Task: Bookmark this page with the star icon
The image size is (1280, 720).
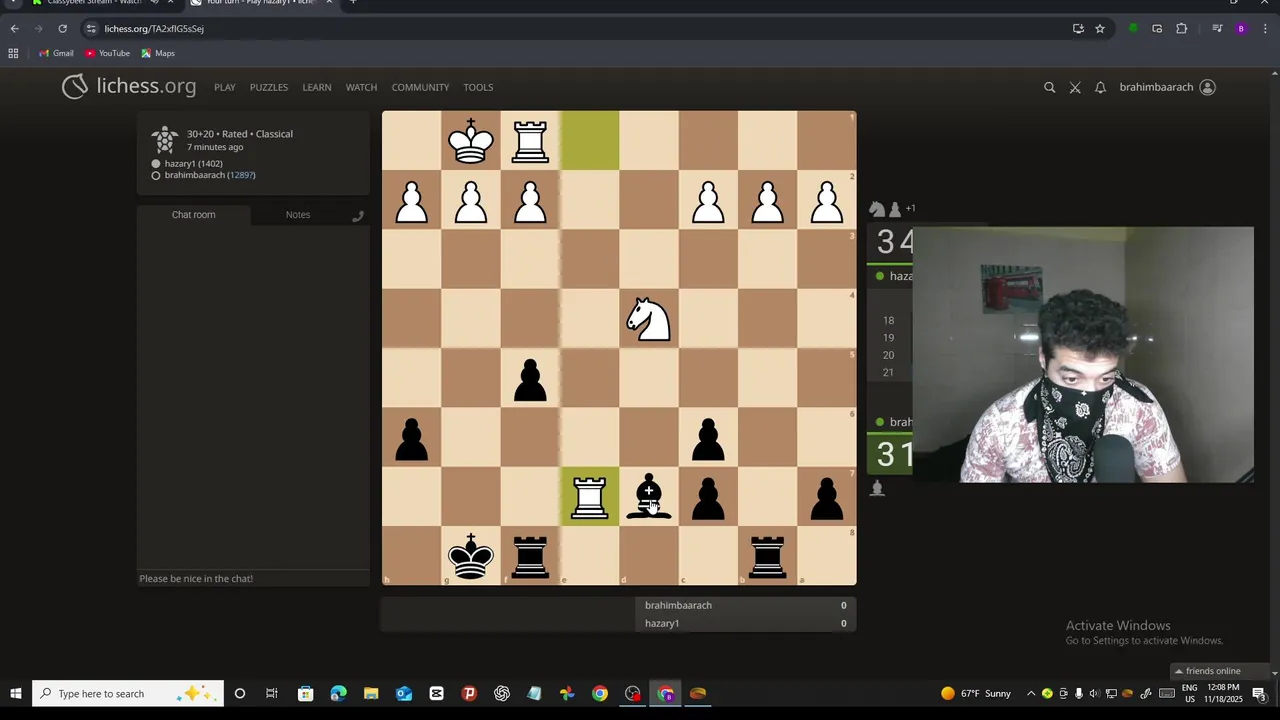Action: tap(1100, 29)
